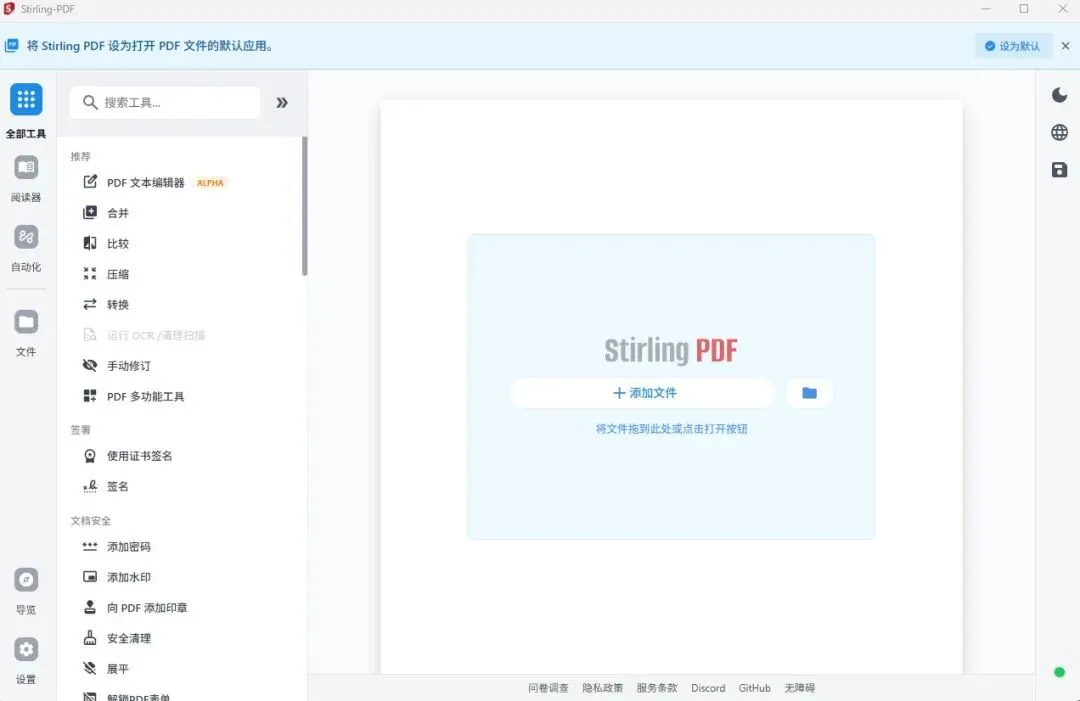Click 设为默认 button in banner
The image size is (1080, 701).
point(1012,46)
